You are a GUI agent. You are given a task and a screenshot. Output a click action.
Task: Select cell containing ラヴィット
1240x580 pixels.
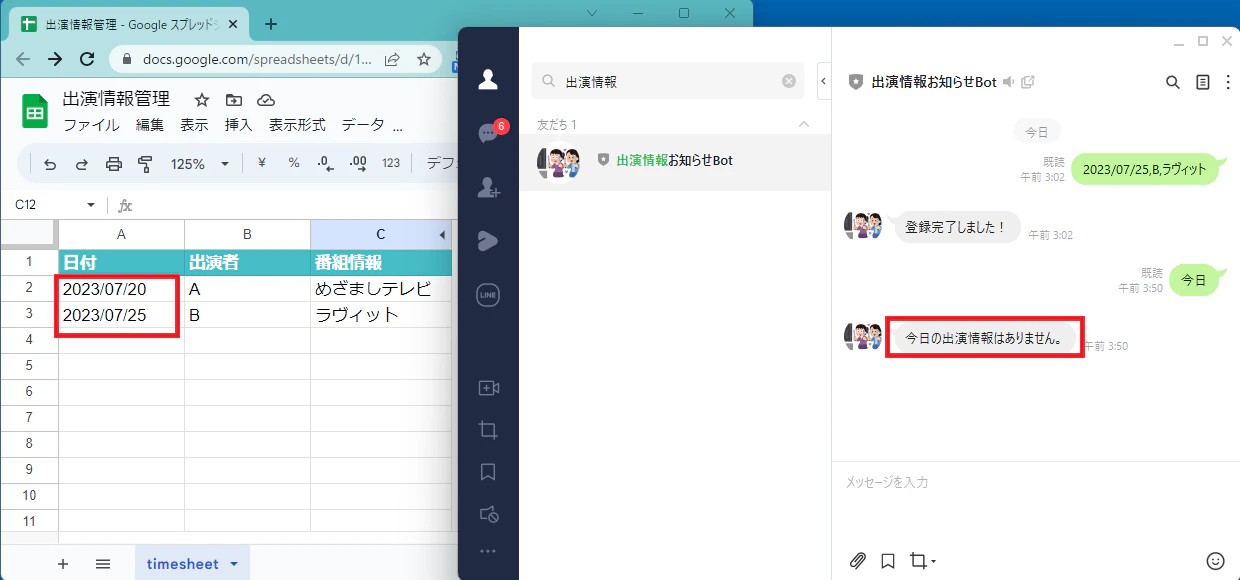coord(381,315)
